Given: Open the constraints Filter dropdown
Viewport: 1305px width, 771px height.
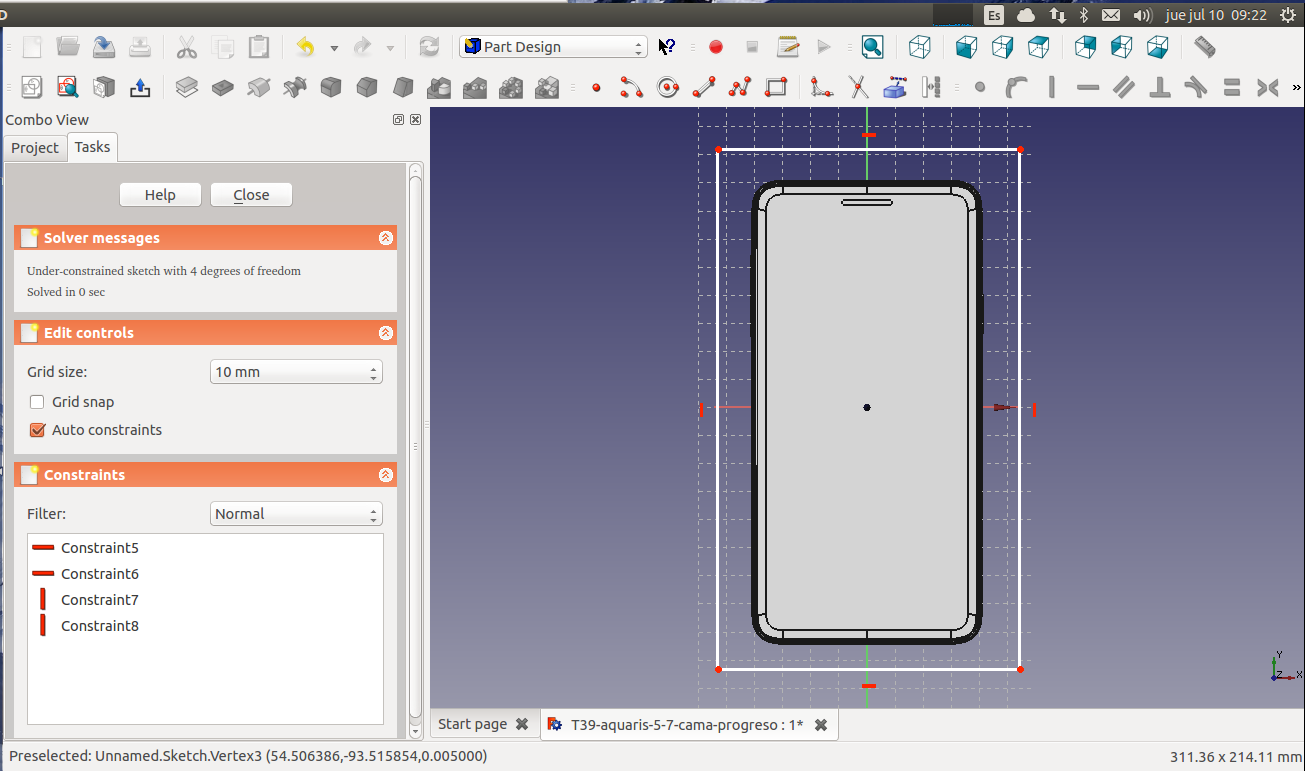Looking at the screenshot, I should tap(296, 514).
